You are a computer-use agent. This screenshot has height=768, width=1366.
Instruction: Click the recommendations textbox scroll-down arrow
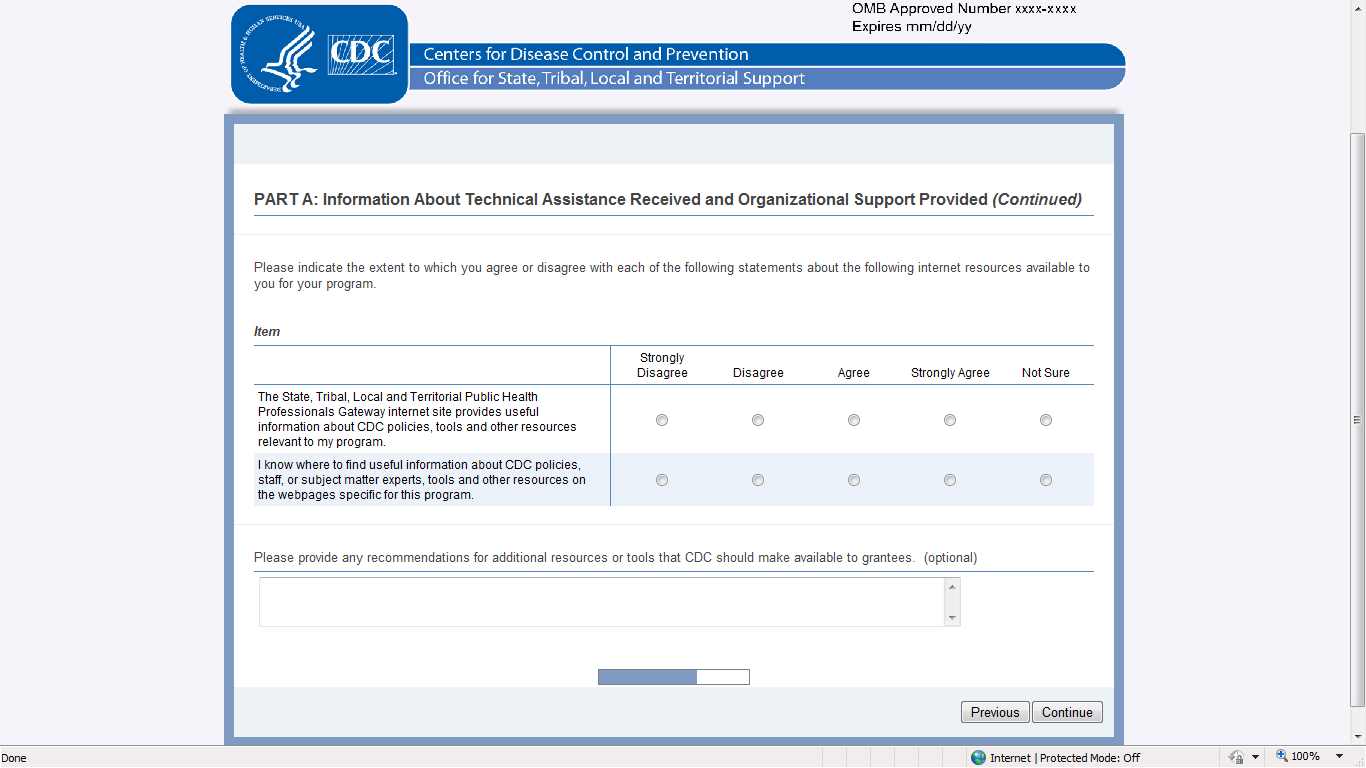tap(952, 618)
